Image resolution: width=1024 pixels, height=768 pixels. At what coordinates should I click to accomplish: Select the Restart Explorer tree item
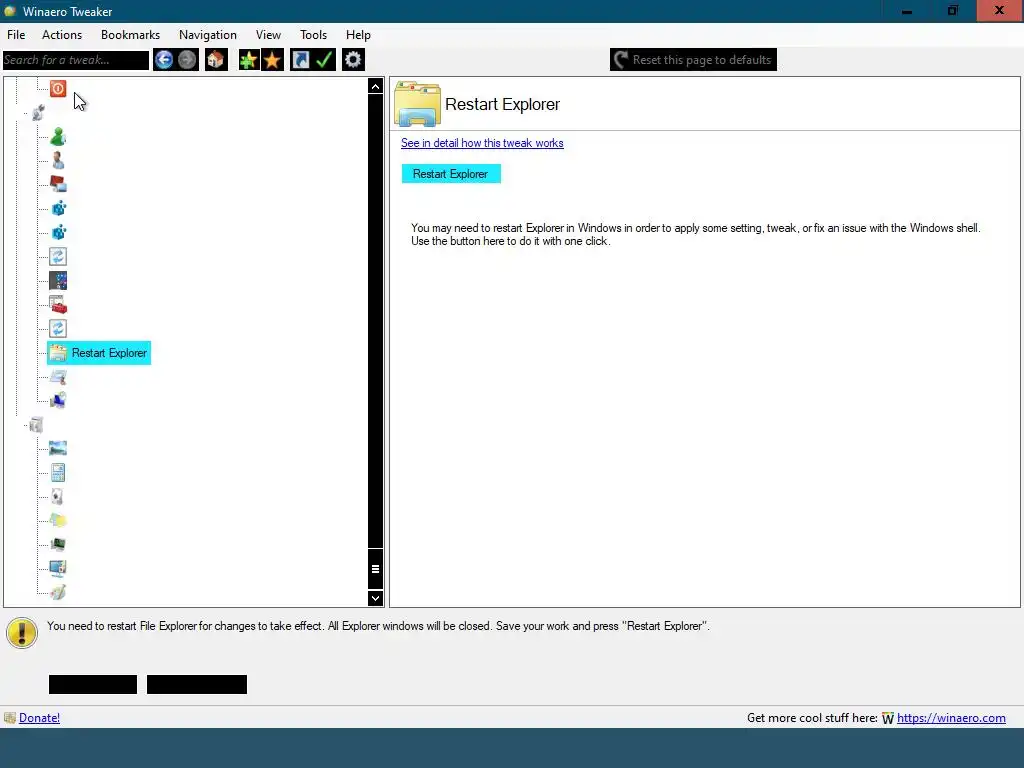point(99,353)
